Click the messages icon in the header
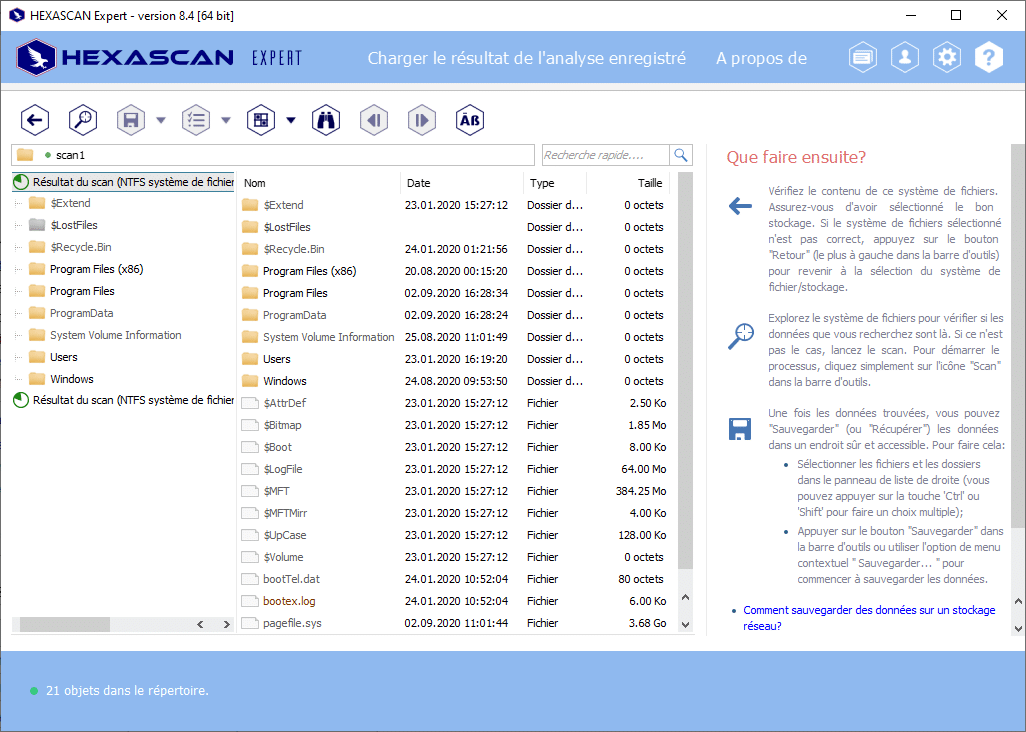Screen dimensions: 1026x732 pyautogui.click(x=863, y=58)
